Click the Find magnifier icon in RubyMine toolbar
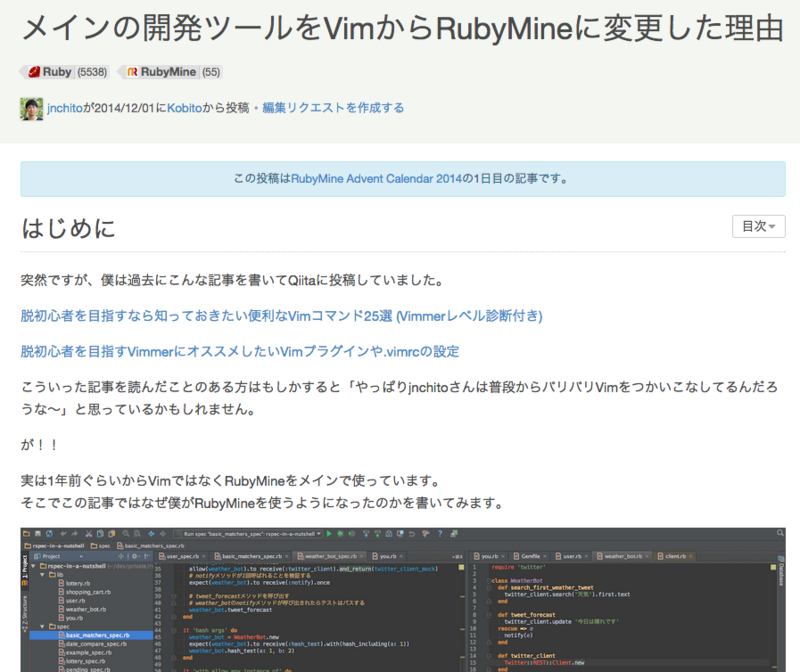This screenshot has width=800, height=672. tap(126, 534)
